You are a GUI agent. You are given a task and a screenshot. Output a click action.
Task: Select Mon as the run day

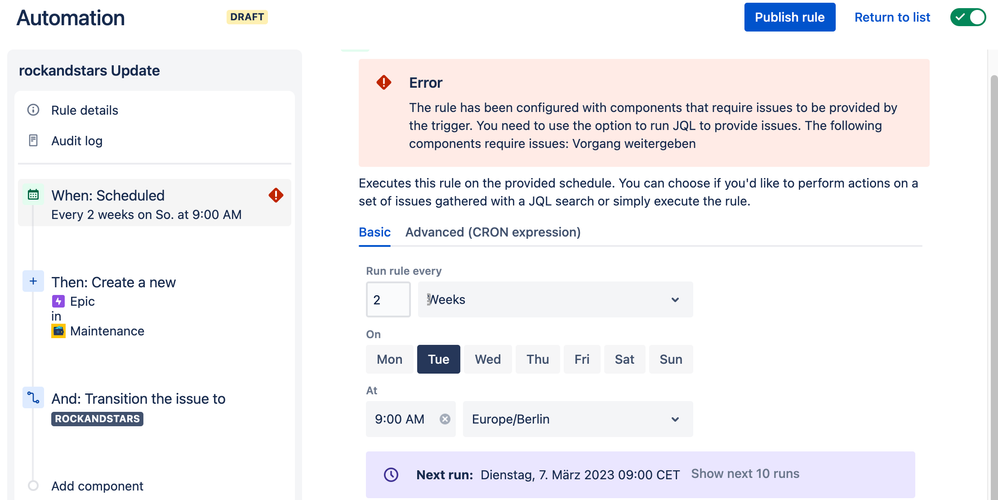pos(390,359)
